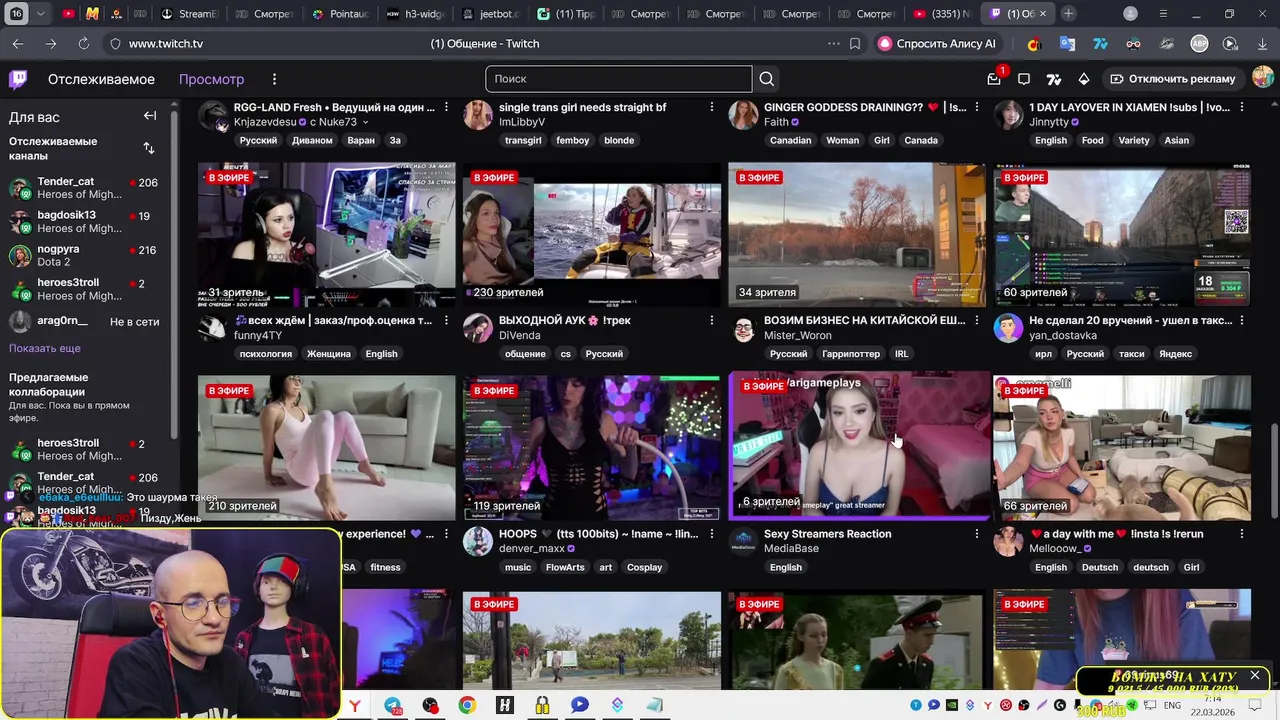
Task: Click the Гарріпоттер tag
Action: click(852, 354)
